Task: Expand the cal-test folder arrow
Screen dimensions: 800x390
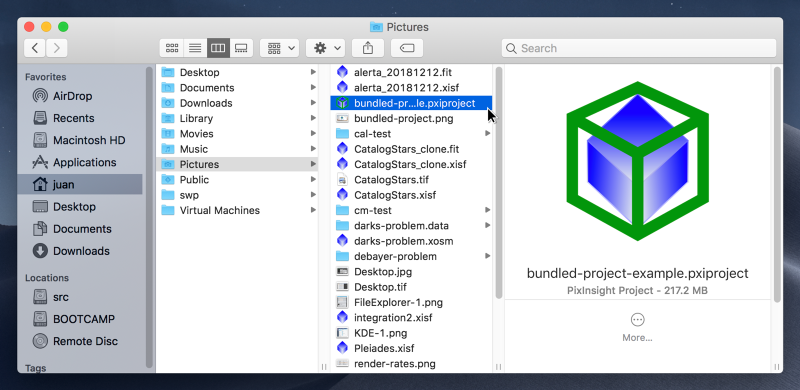Action: 488,134
